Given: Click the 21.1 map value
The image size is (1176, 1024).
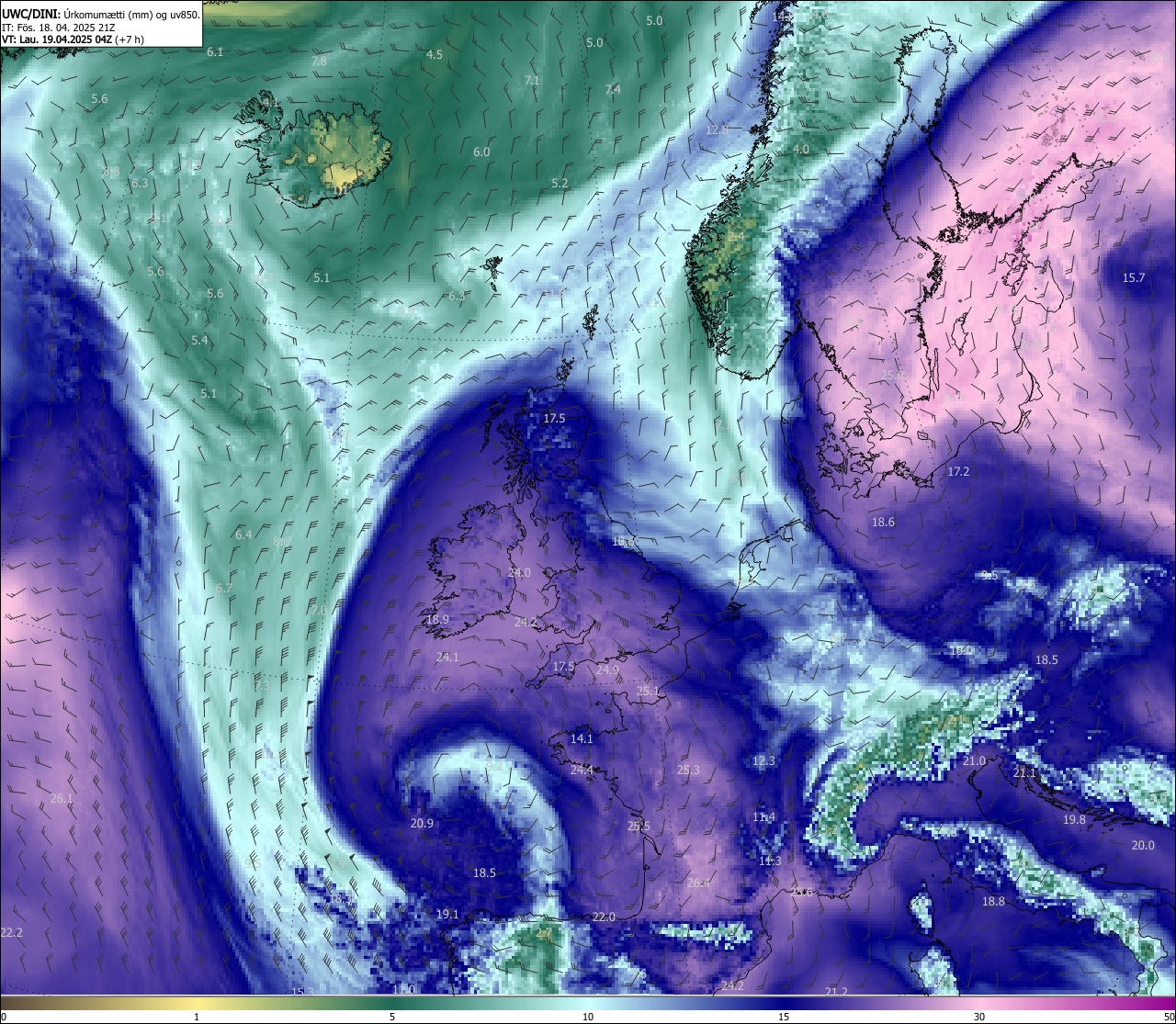Looking at the screenshot, I should 1024,773.
